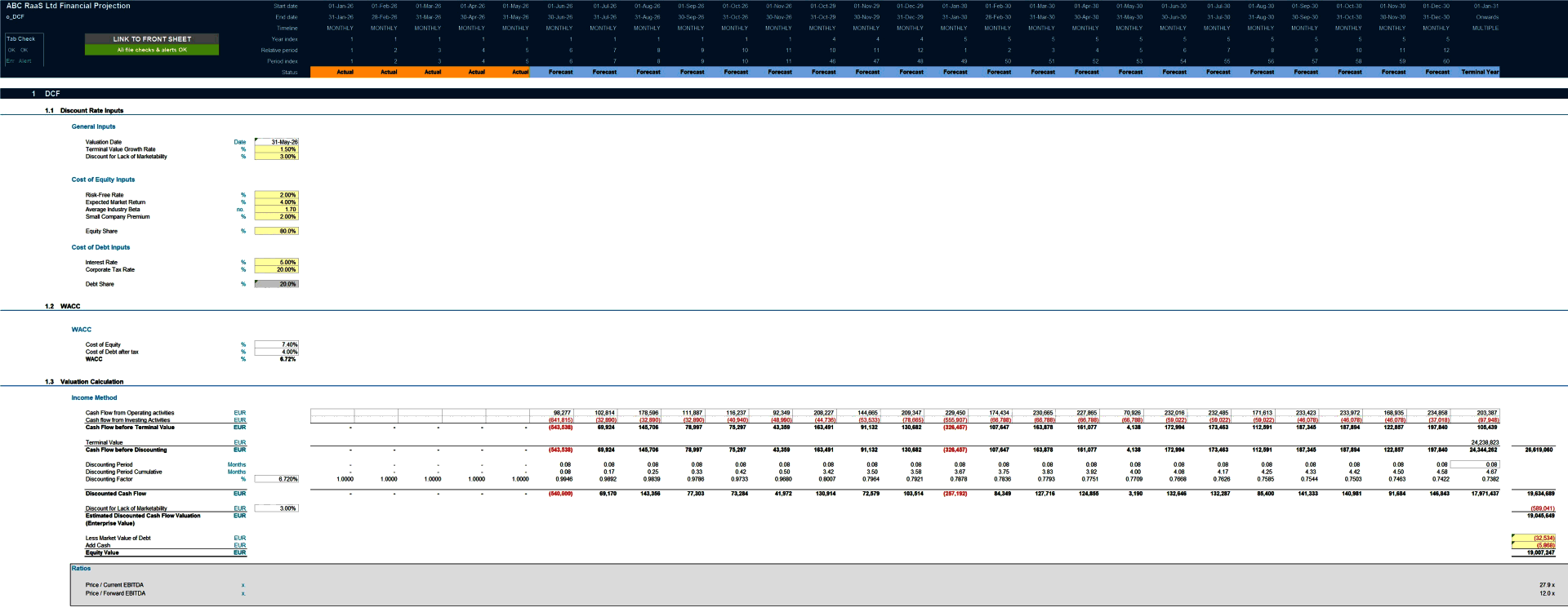Select the 'Discount Rate Inputs' heading
The height and width of the screenshot is (612, 1568).
coord(91,110)
